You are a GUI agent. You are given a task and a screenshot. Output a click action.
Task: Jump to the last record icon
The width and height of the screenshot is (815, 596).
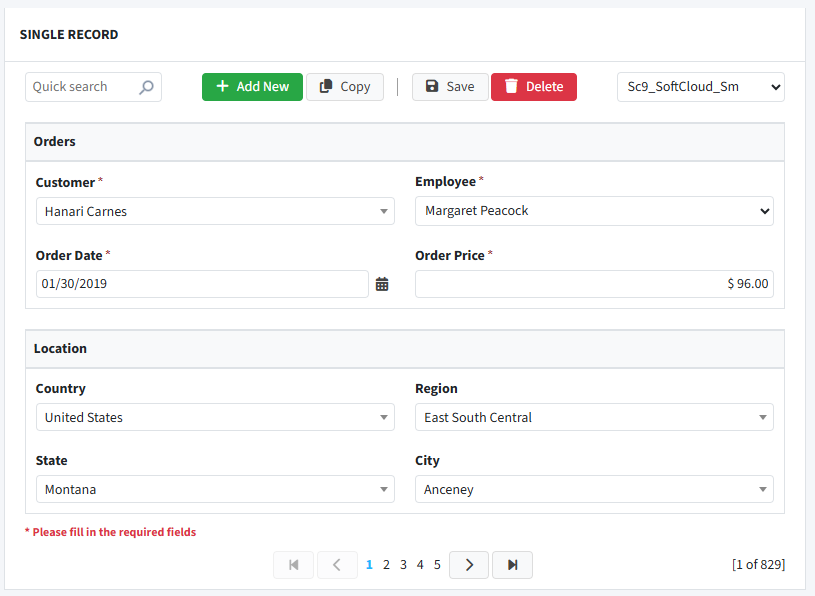tap(512, 565)
